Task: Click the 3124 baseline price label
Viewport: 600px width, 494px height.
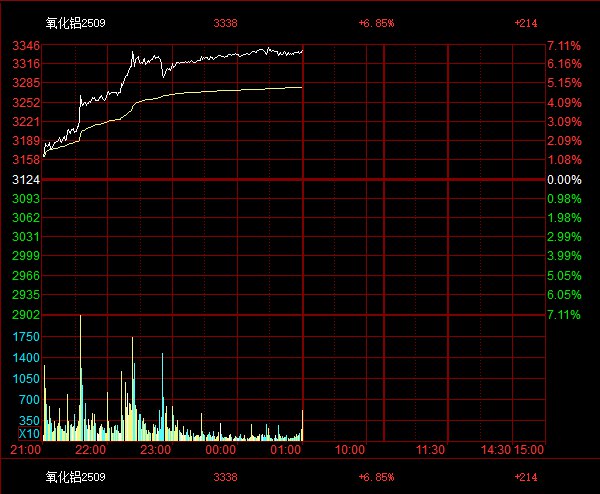Action: pos(26,179)
